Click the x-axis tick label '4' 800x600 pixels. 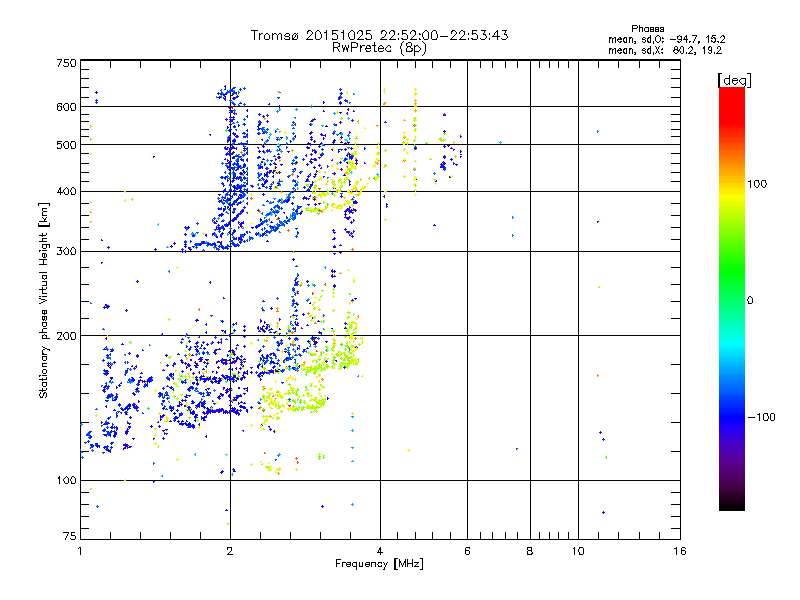pyautogui.click(x=380, y=551)
